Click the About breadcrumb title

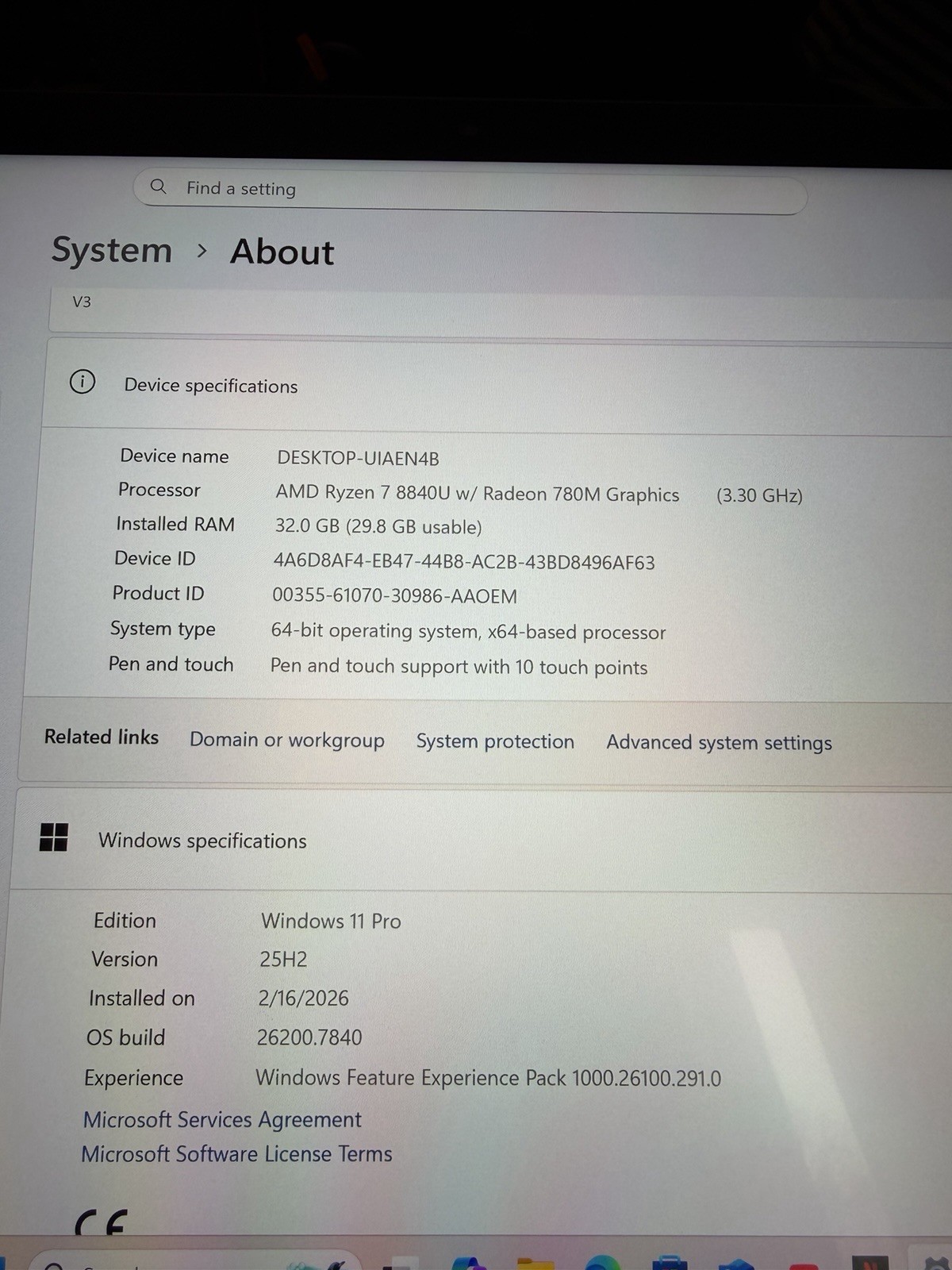[282, 252]
